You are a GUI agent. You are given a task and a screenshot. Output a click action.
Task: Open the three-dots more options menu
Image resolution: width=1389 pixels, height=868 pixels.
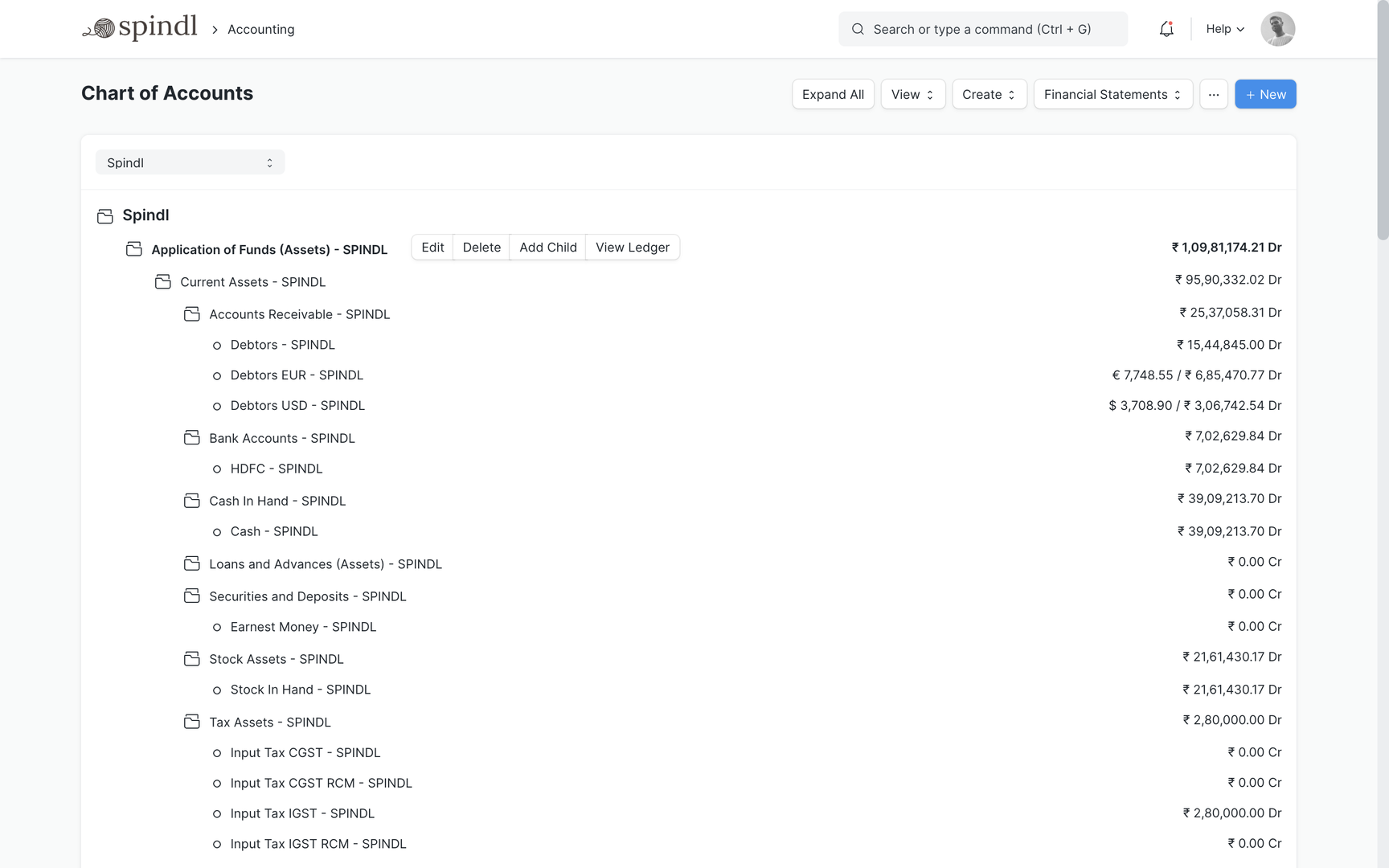click(x=1213, y=94)
